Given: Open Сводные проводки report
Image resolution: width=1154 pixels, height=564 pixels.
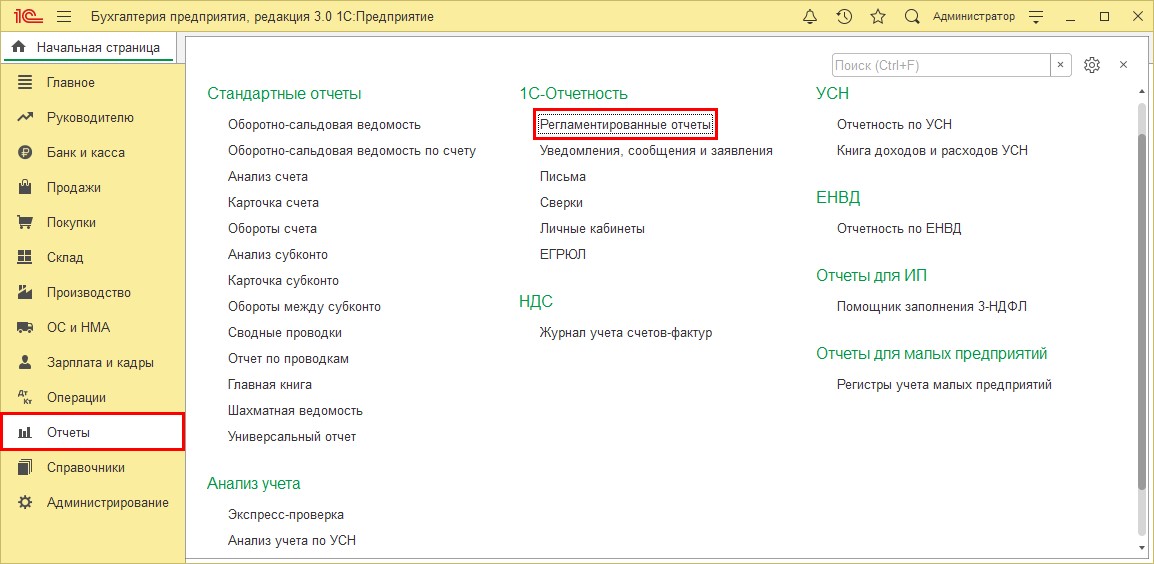Looking at the screenshot, I should 285,333.
